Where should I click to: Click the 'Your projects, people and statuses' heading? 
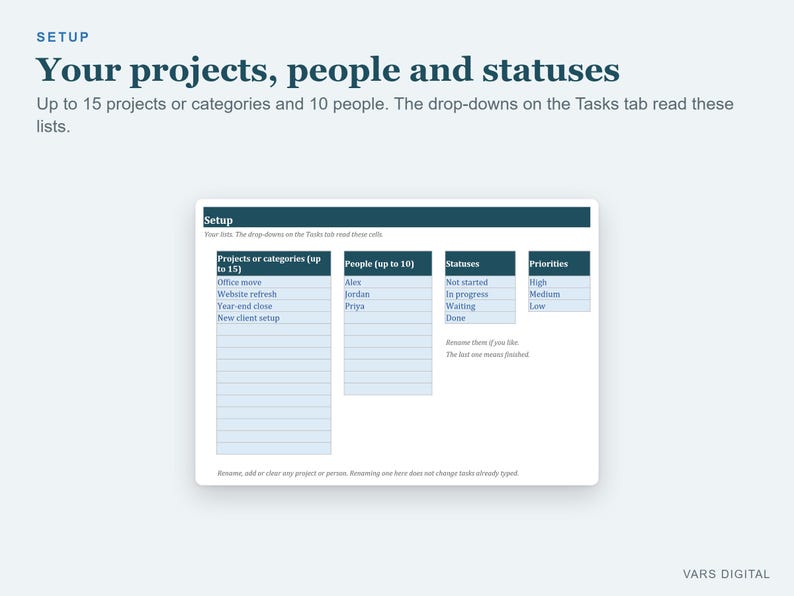pyautogui.click(x=328, y=70)
